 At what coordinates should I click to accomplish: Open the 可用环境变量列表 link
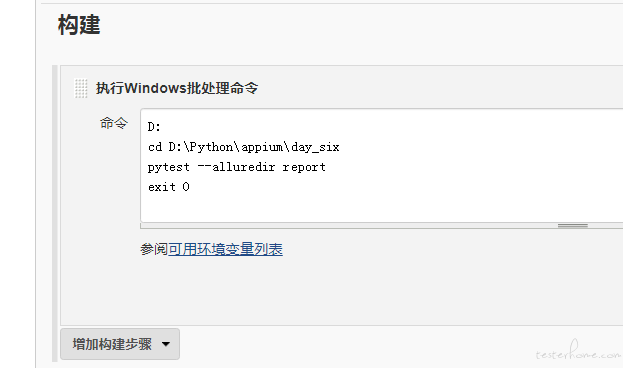[x=225, y=249]
